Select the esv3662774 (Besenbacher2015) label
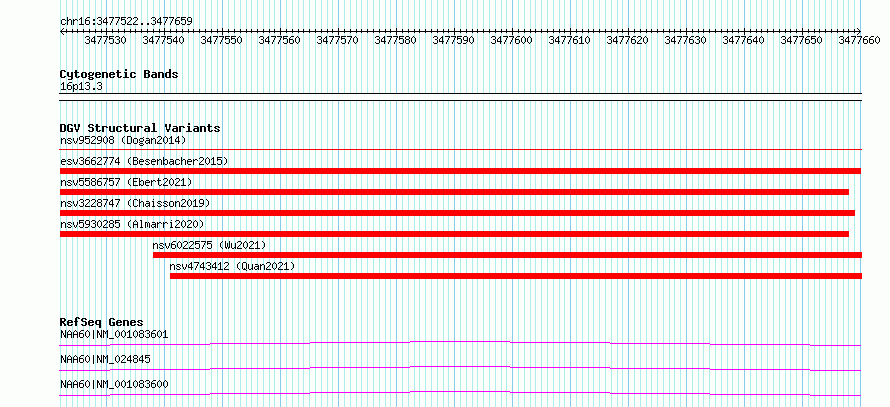Viewport: 890px width, 407px height. 144,161
